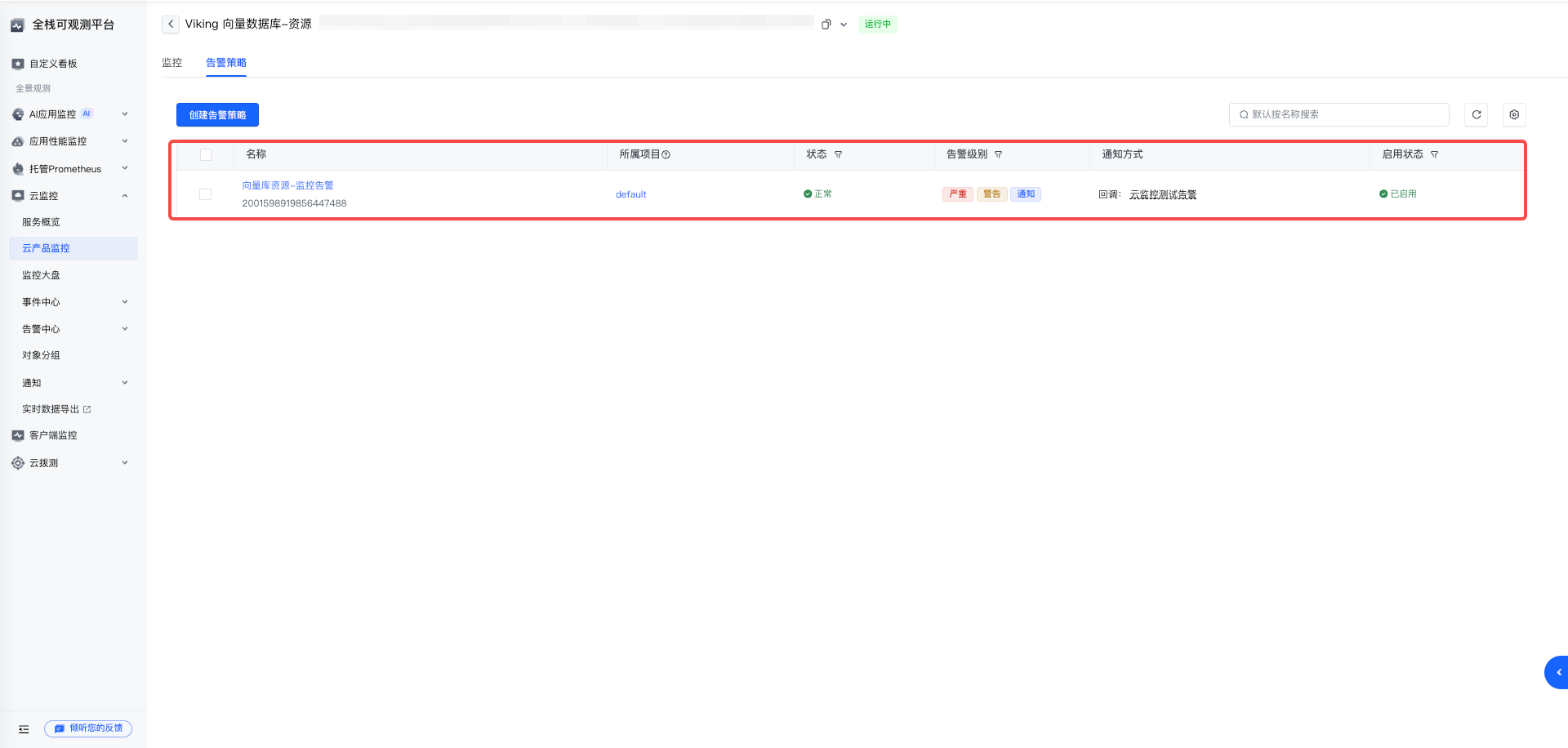Filter by 状态 column funnel icon
The width and height of the screenshot is (1568, 748).
coord(838,154)
